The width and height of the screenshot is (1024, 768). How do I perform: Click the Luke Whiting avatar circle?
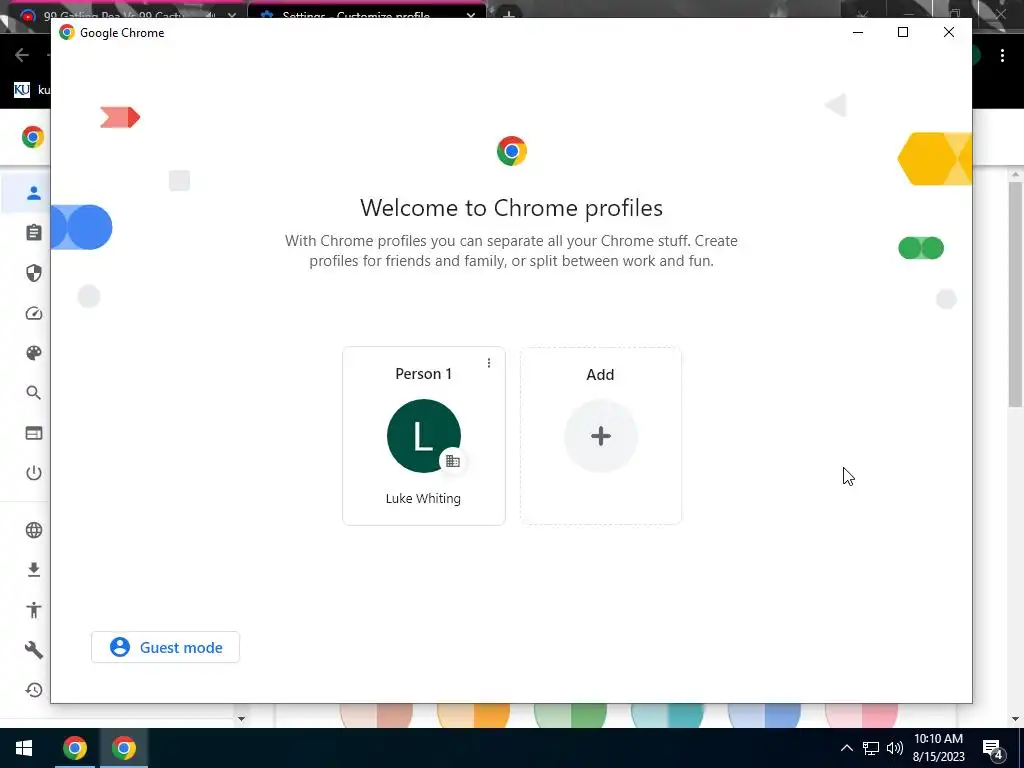(423, 436)
